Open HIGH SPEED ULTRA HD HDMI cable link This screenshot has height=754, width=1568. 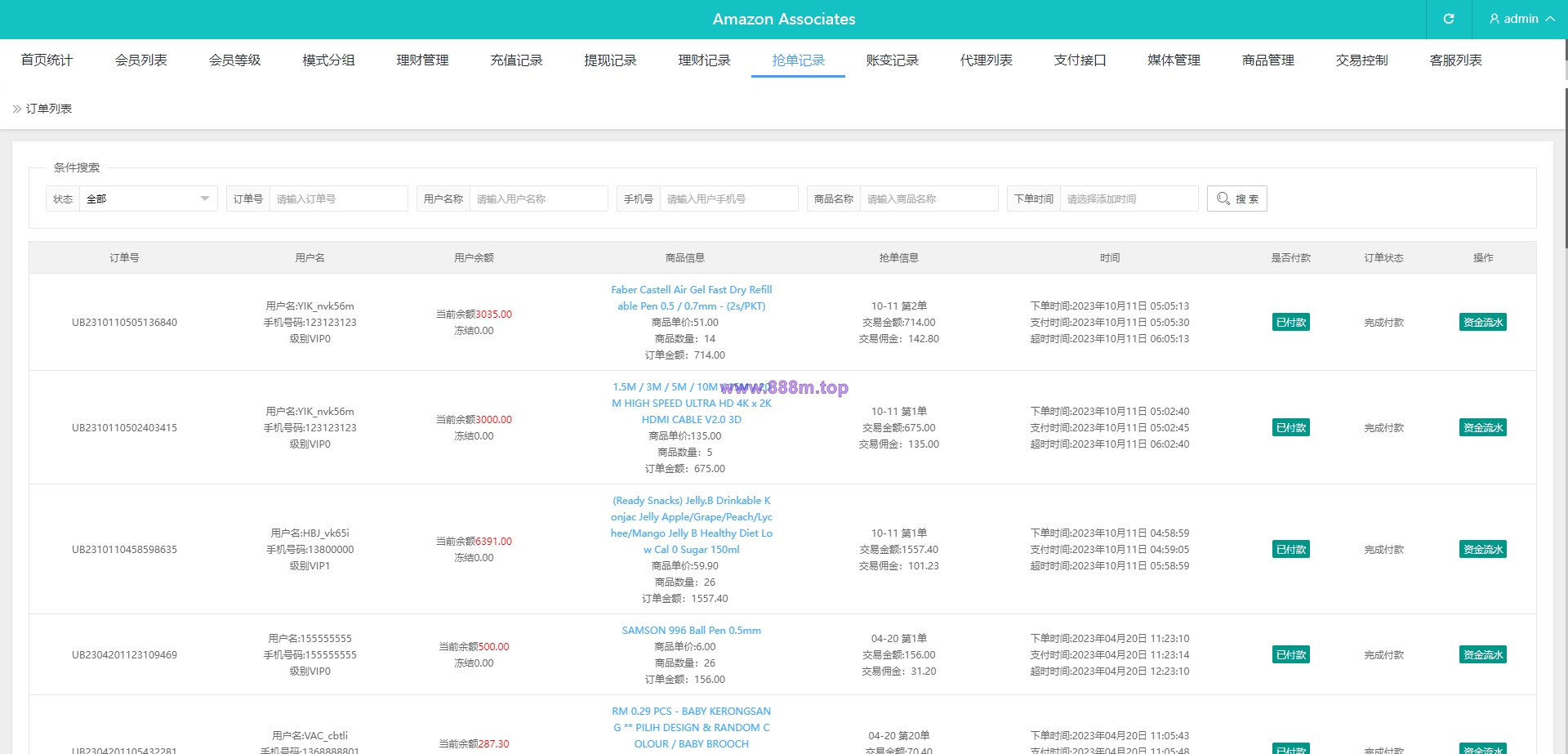691,404
